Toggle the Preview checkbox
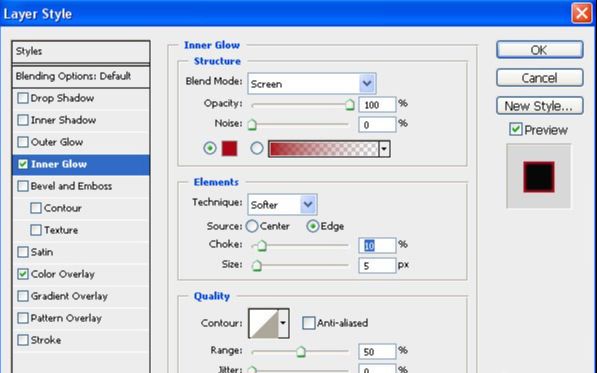Image resolution: width=597 pixels, height=373 pixels. [516, 129]
